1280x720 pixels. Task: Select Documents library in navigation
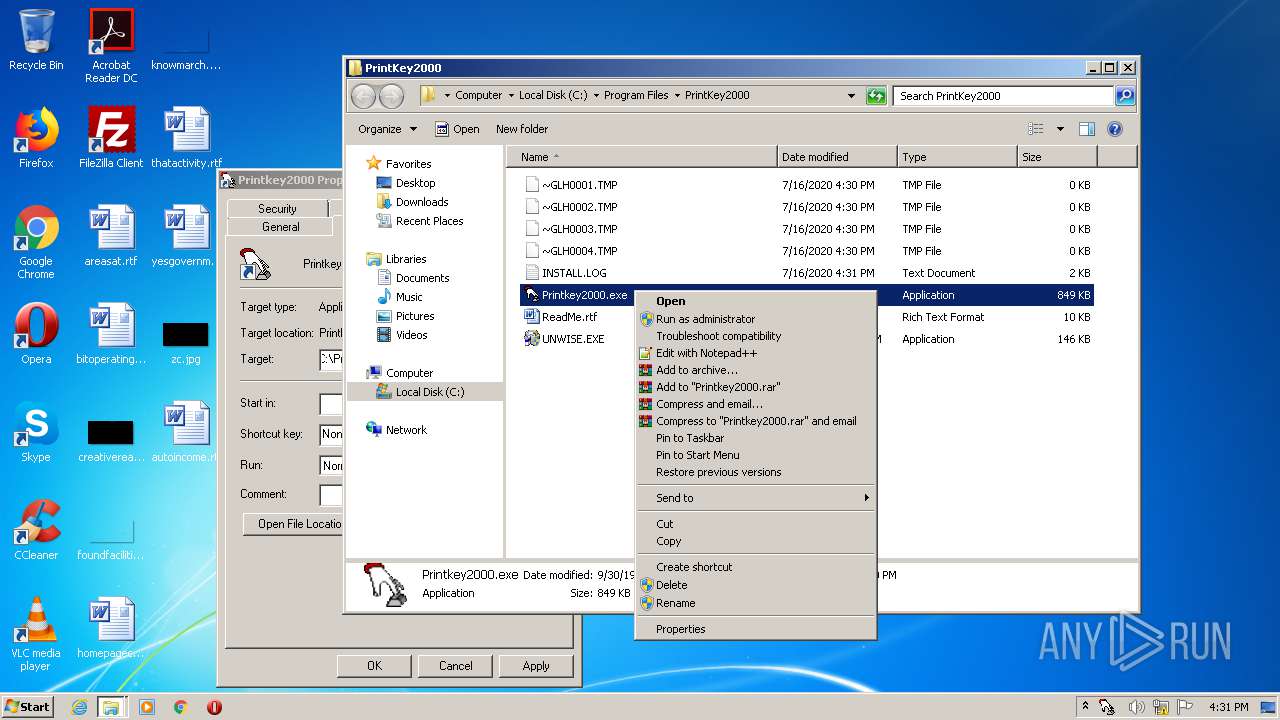pyautogui.click(x=412, y=278)
